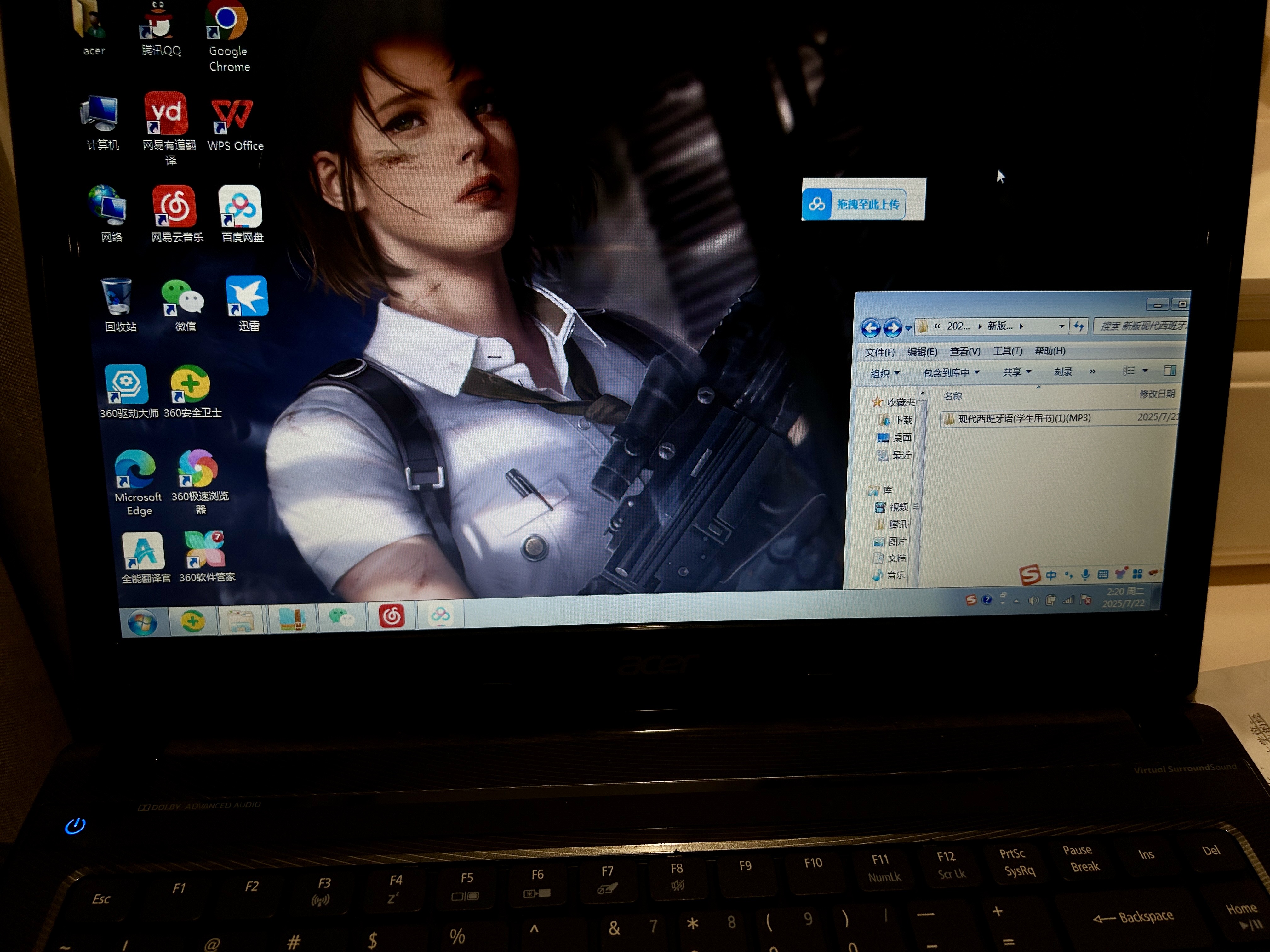Open the 帮助(H) menu
Viewport: 1270px width, 952px height.
pos(1050,350)
